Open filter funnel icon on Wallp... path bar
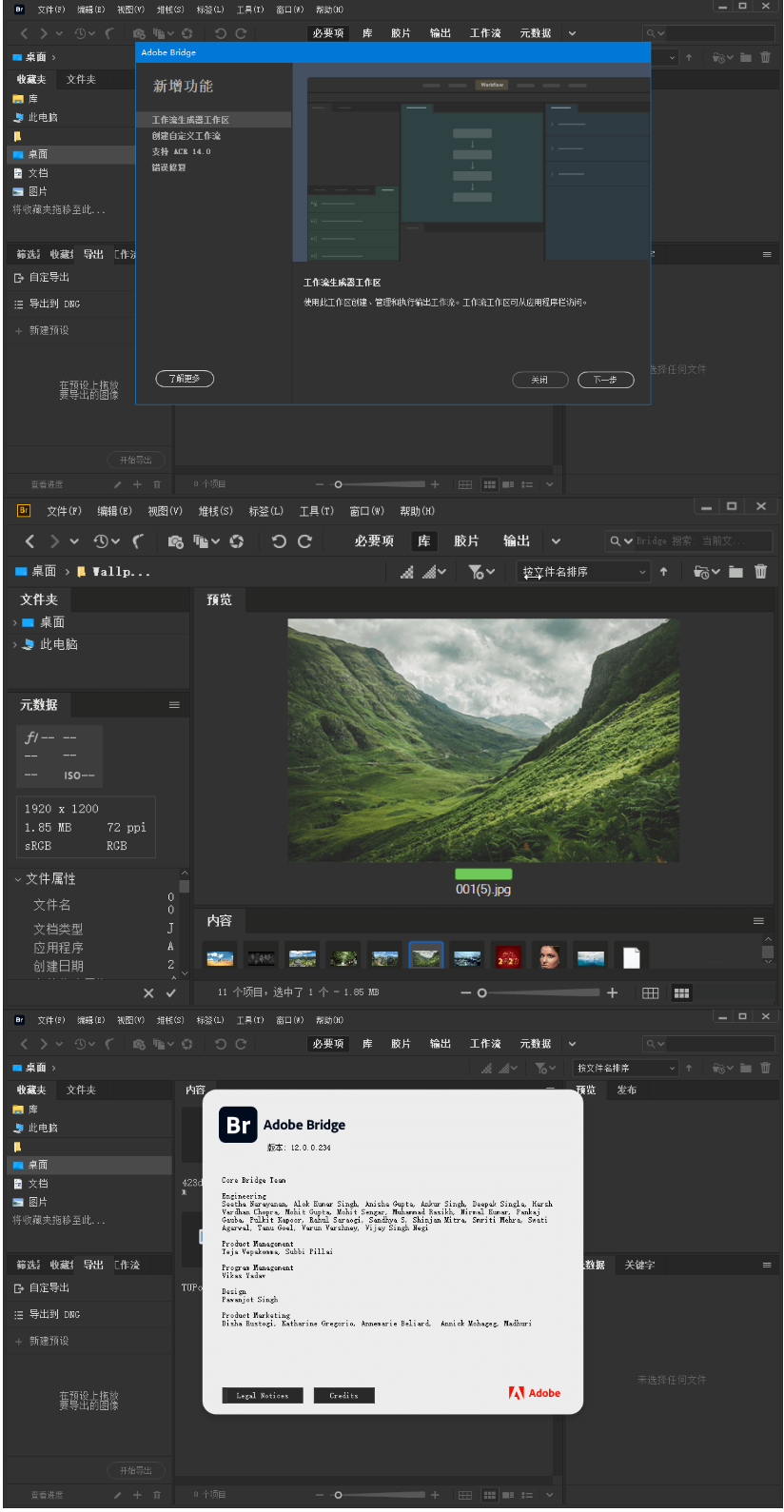The height and width of the screenshot is (1512, 784). [x=477, y=572]
